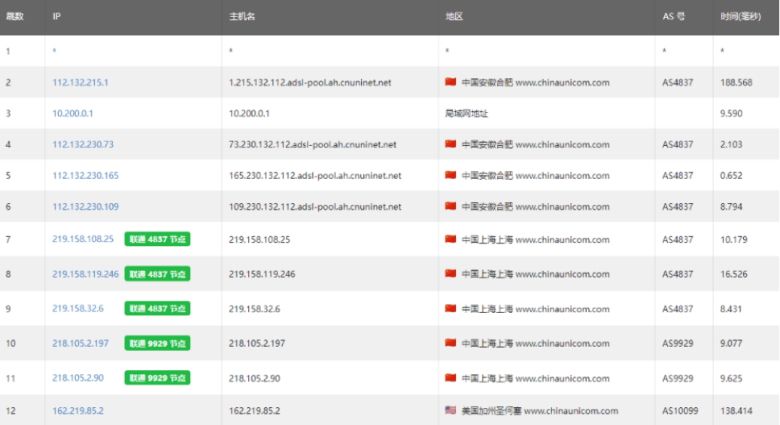Click the 跳数 column header
Image resolution: width=780 pixels, height=425 pixels.
(x=15, y=17)
